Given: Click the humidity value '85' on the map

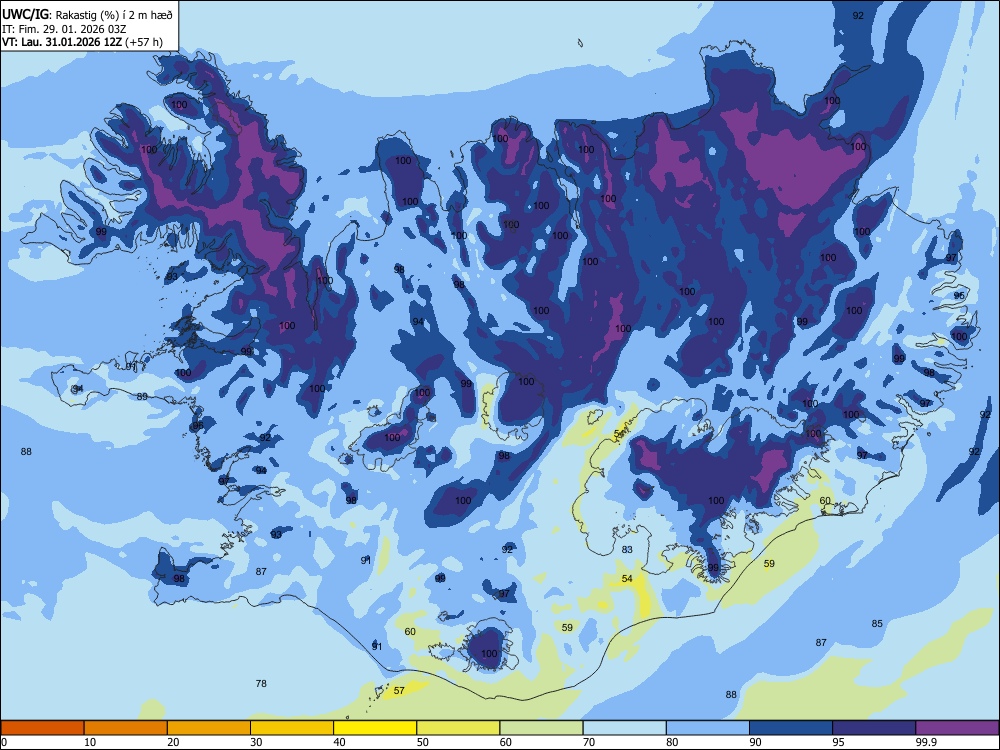Looking at the screenshot, I should pyautogui.click(x=877, y=624).
